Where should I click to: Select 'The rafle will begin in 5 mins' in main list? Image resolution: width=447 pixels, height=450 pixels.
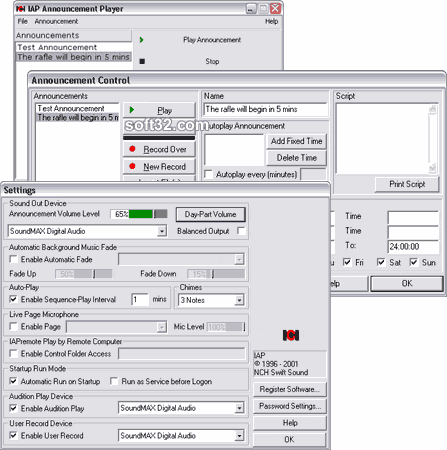click(x=73, y=57)
